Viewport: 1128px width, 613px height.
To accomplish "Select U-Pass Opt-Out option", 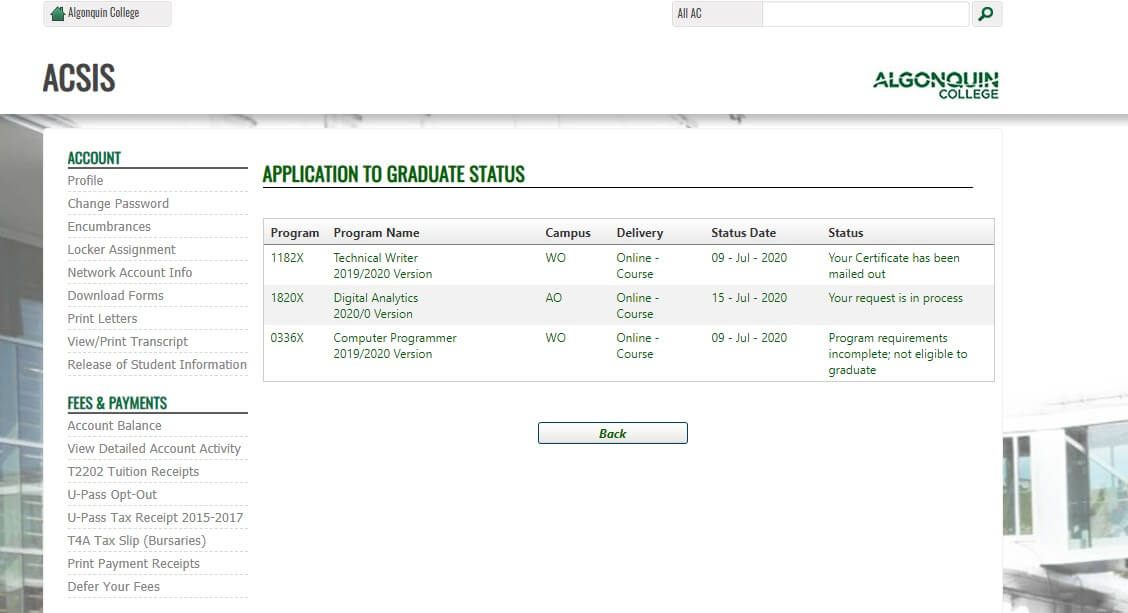I will pyautogui.click(x=112, y=495).
